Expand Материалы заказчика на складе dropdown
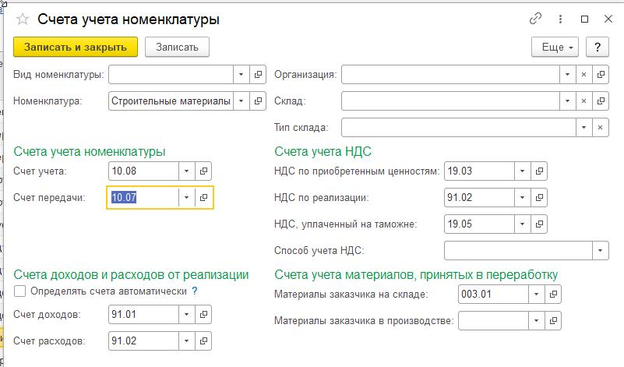The height and width of the screenshot is (367, 624). [x=536, y=295]
